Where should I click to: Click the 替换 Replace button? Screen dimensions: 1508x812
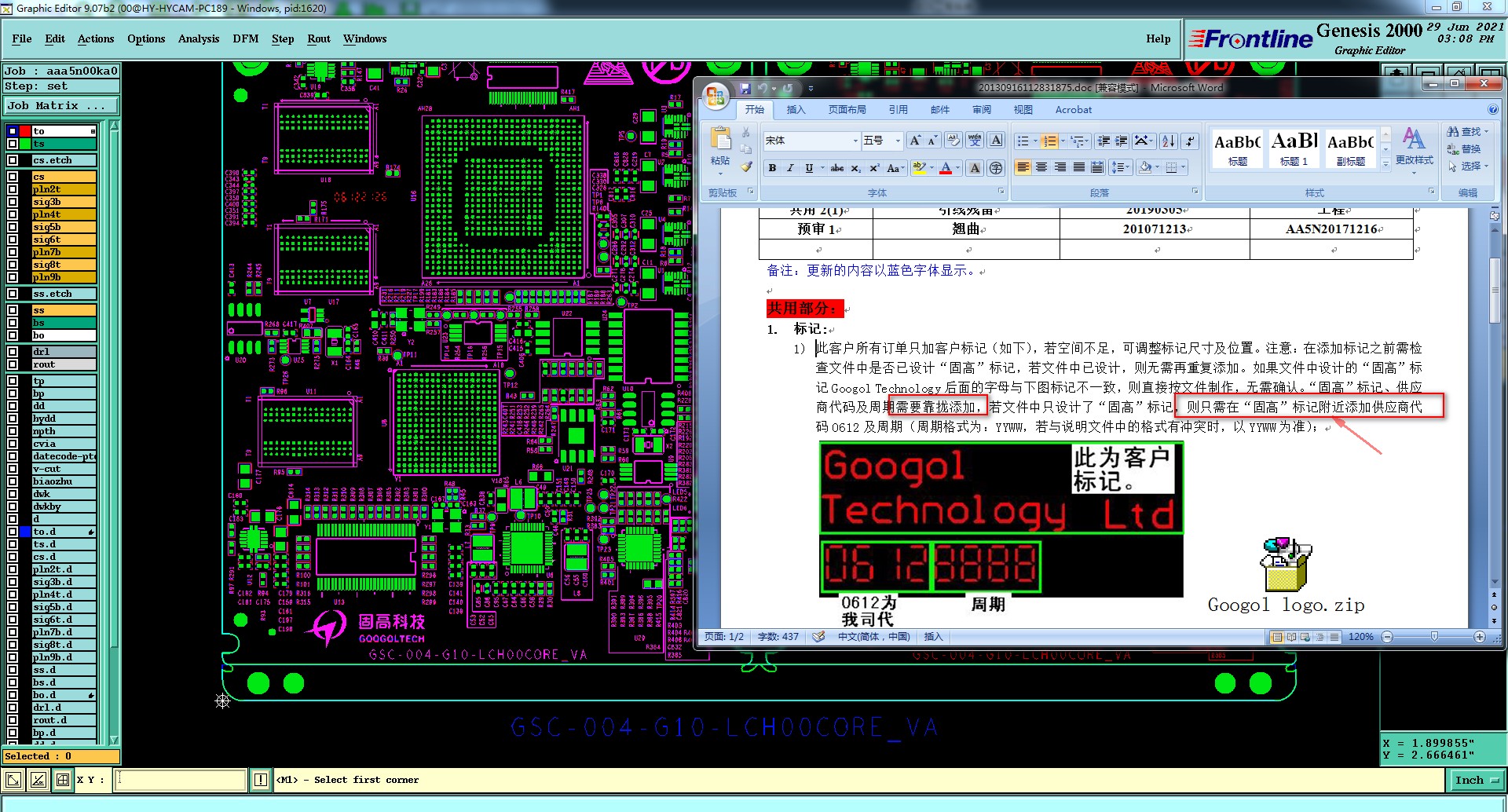click(x=1464, y=149)
